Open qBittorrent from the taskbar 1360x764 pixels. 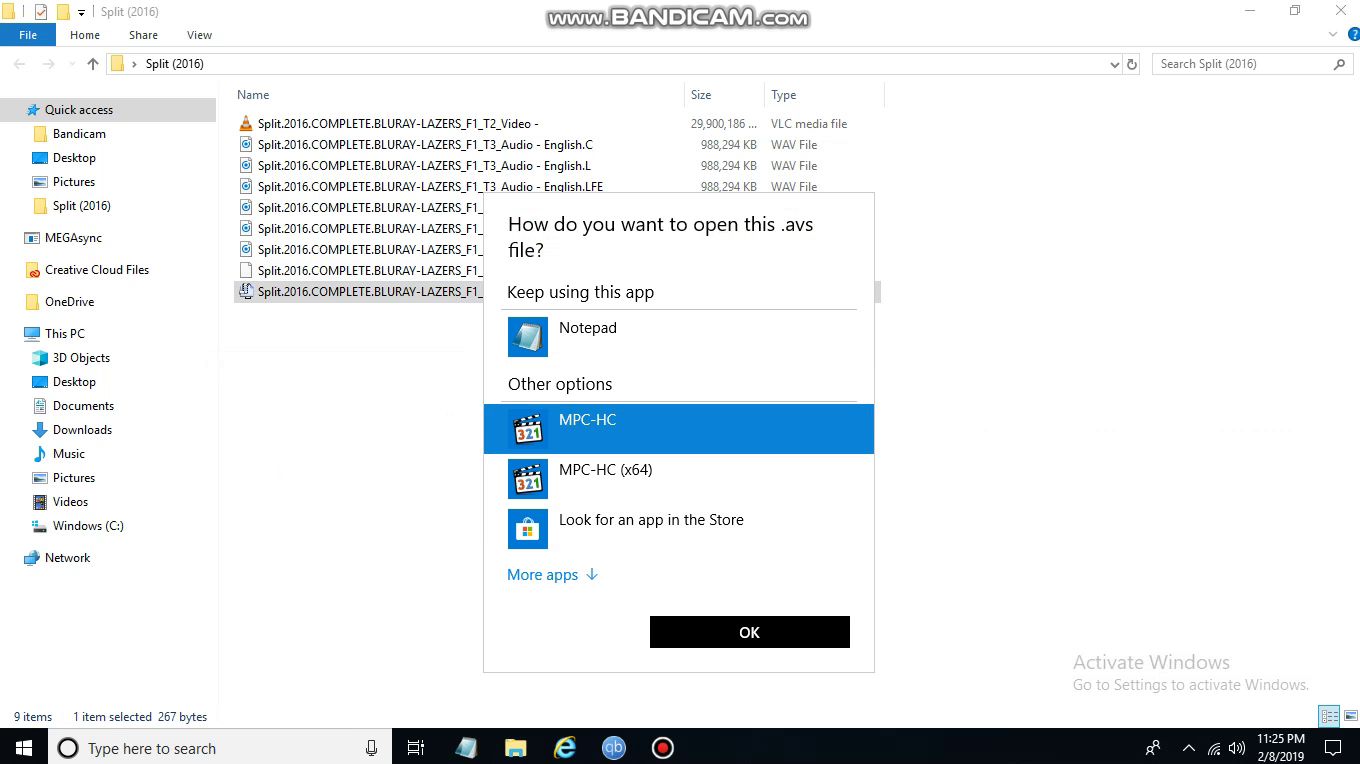point(614,748)
